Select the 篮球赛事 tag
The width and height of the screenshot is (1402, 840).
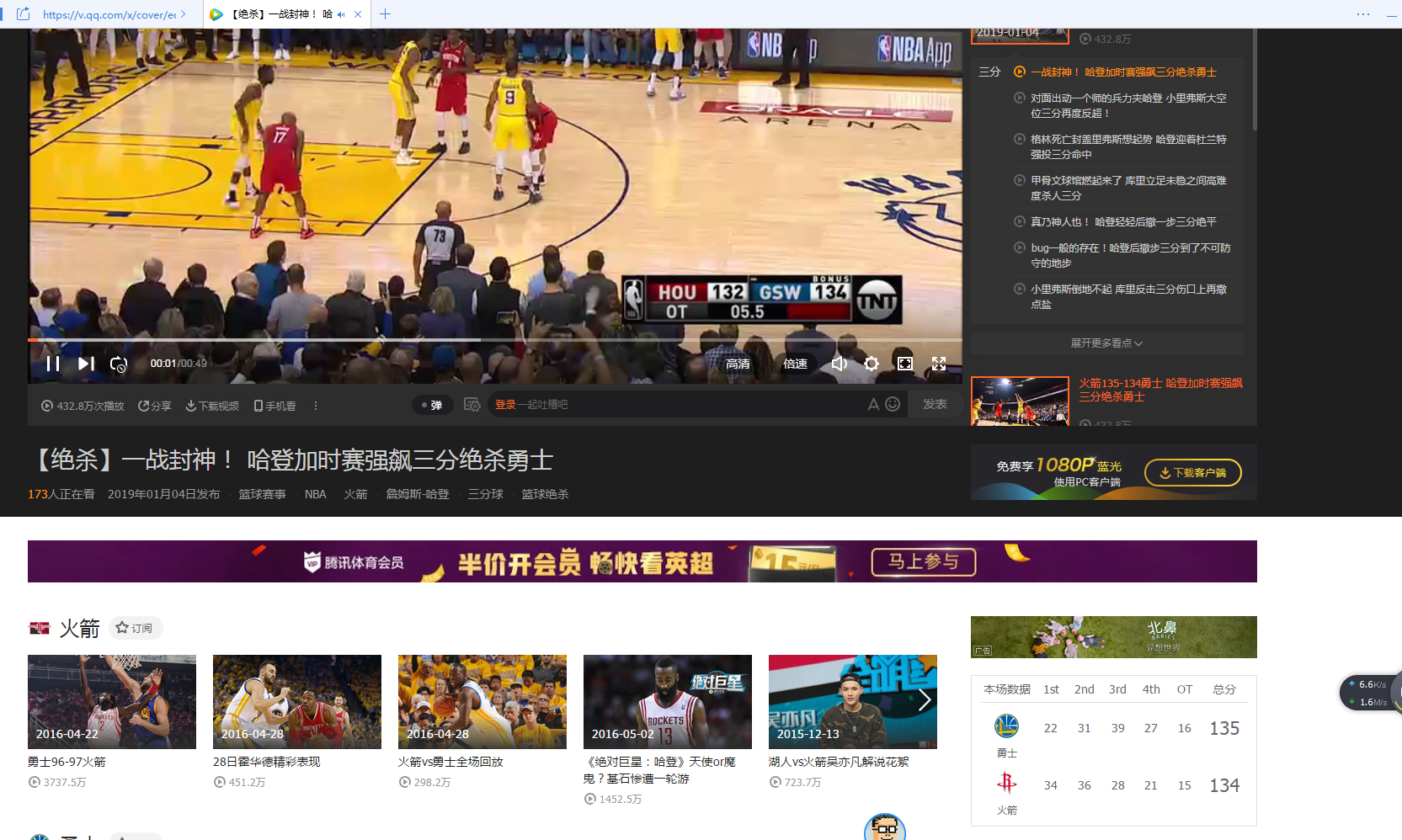click(x=262, y=494)
